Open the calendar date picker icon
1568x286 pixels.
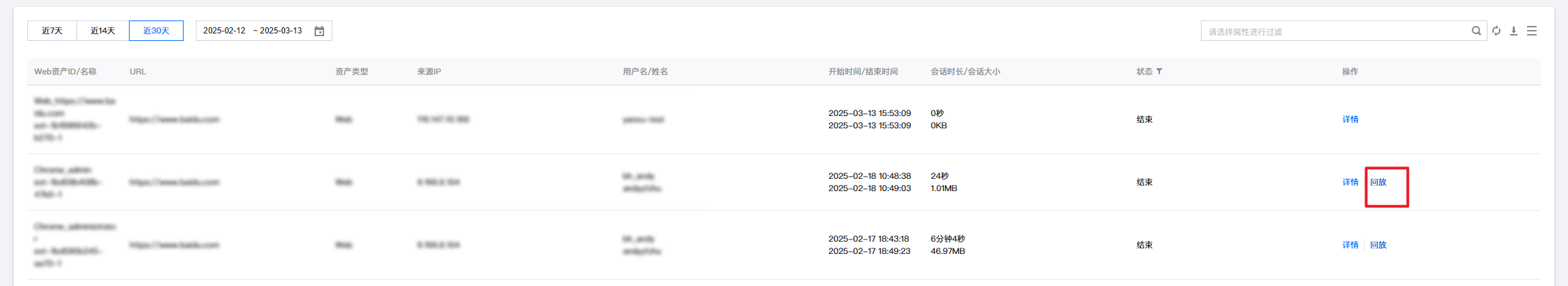(x=319, y=31)
